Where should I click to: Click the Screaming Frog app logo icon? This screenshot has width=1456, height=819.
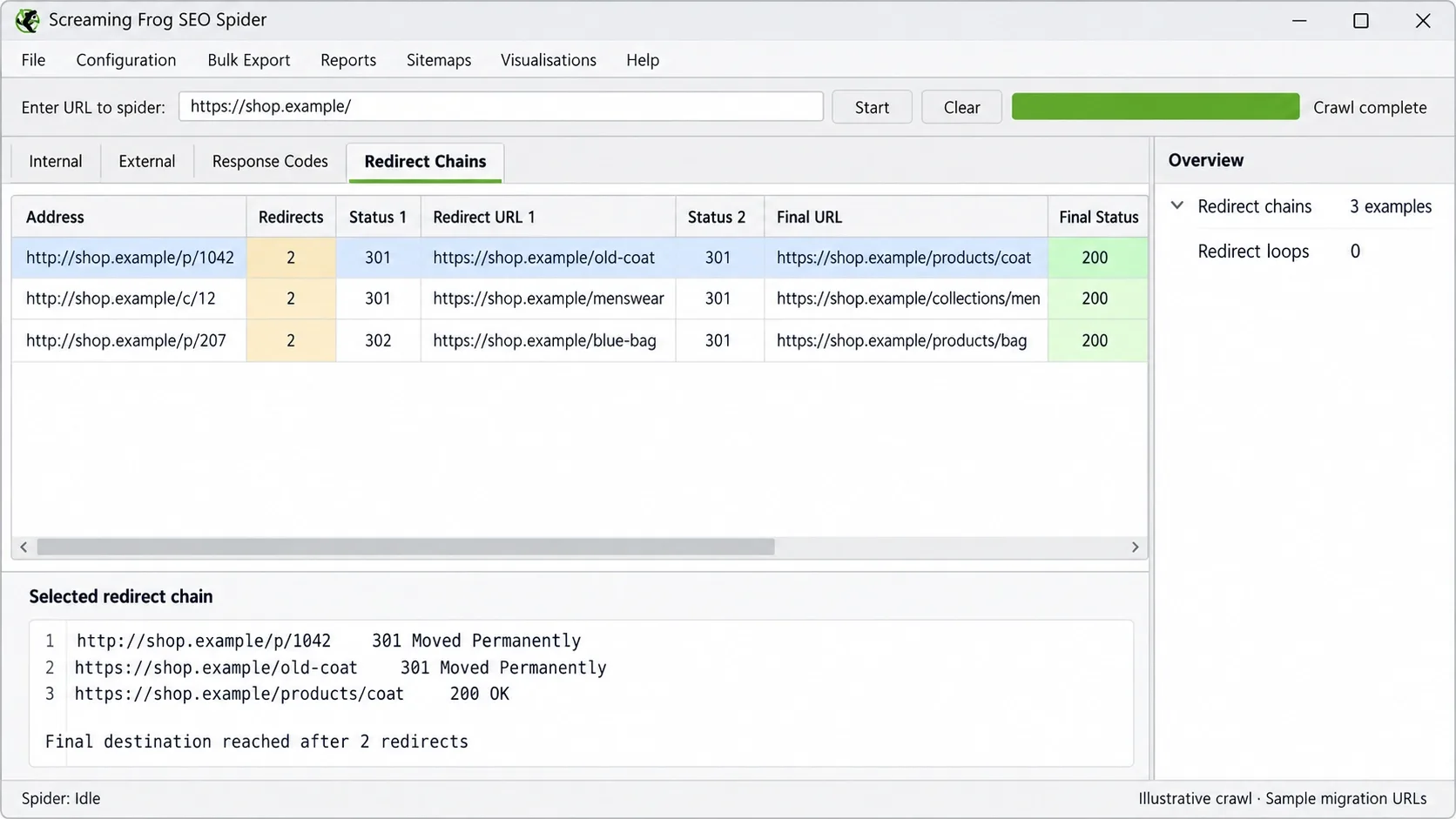click(x=27, y=20)
